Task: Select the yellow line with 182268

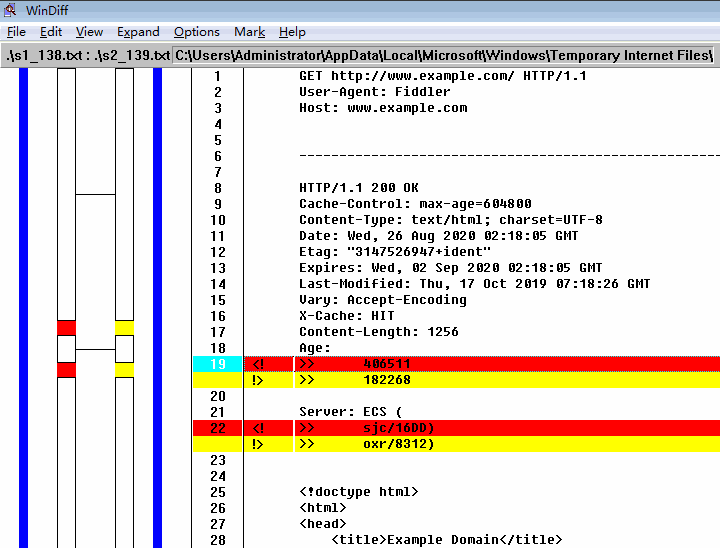Action: pos(507,380)
